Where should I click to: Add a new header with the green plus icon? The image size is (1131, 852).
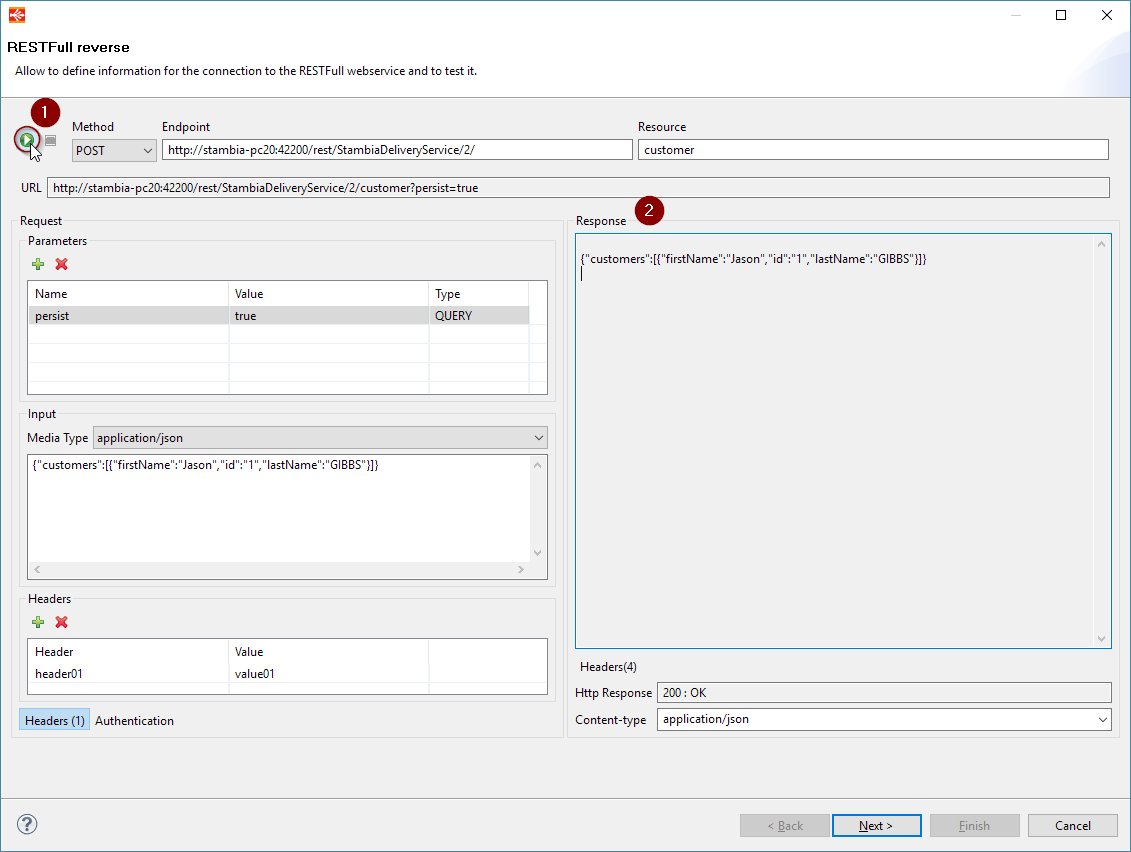37,622
